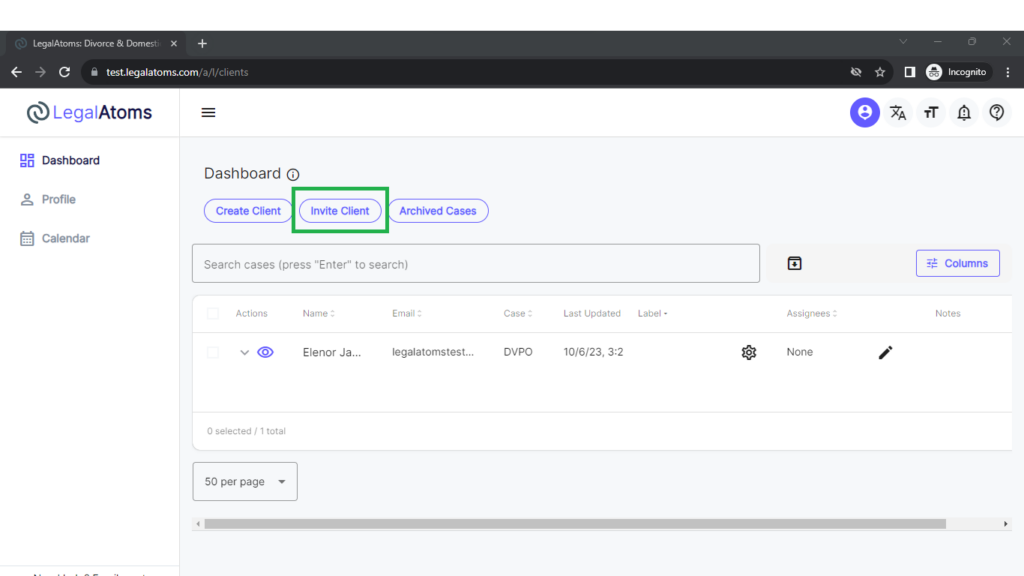Viewport: 1024px width, 576px height.
Task: Open settings gear for Elenor row
Action: [x=748, y=353]
